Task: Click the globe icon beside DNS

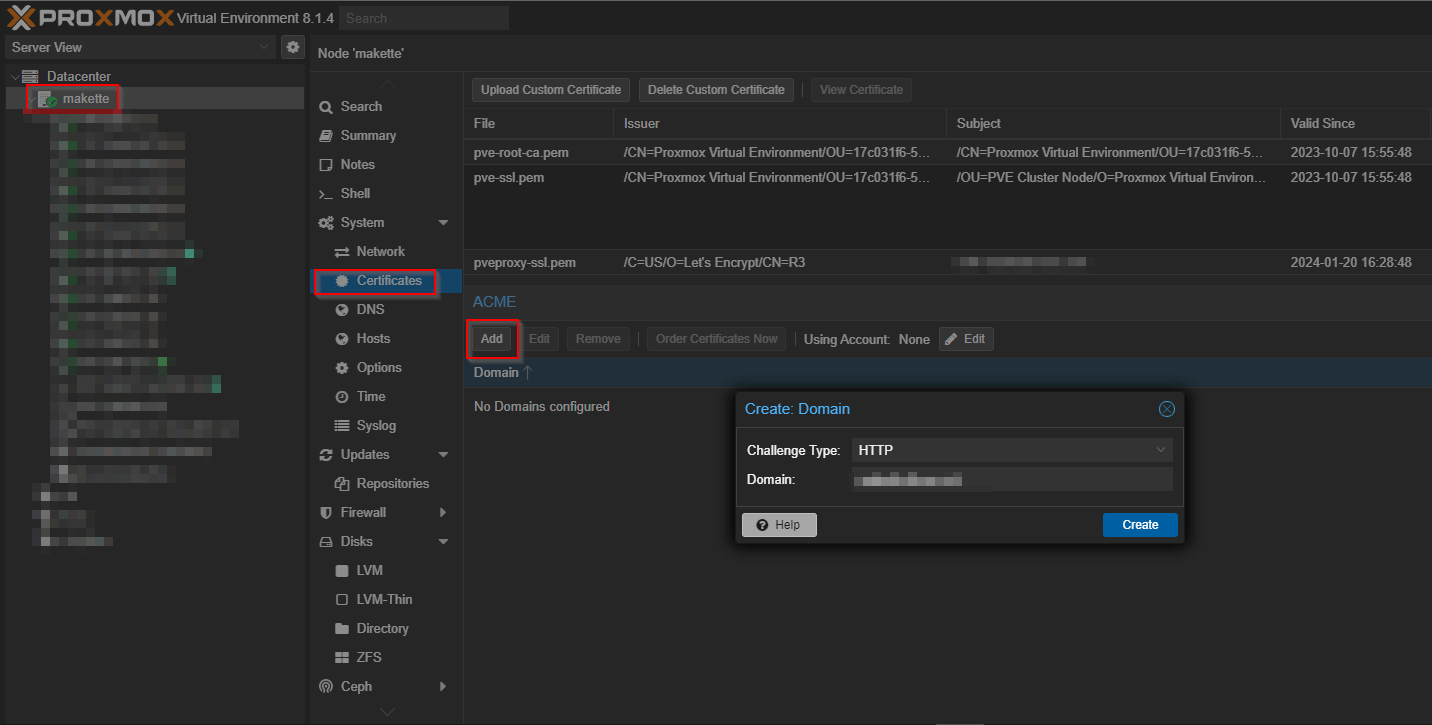Action: pos(342,310)
